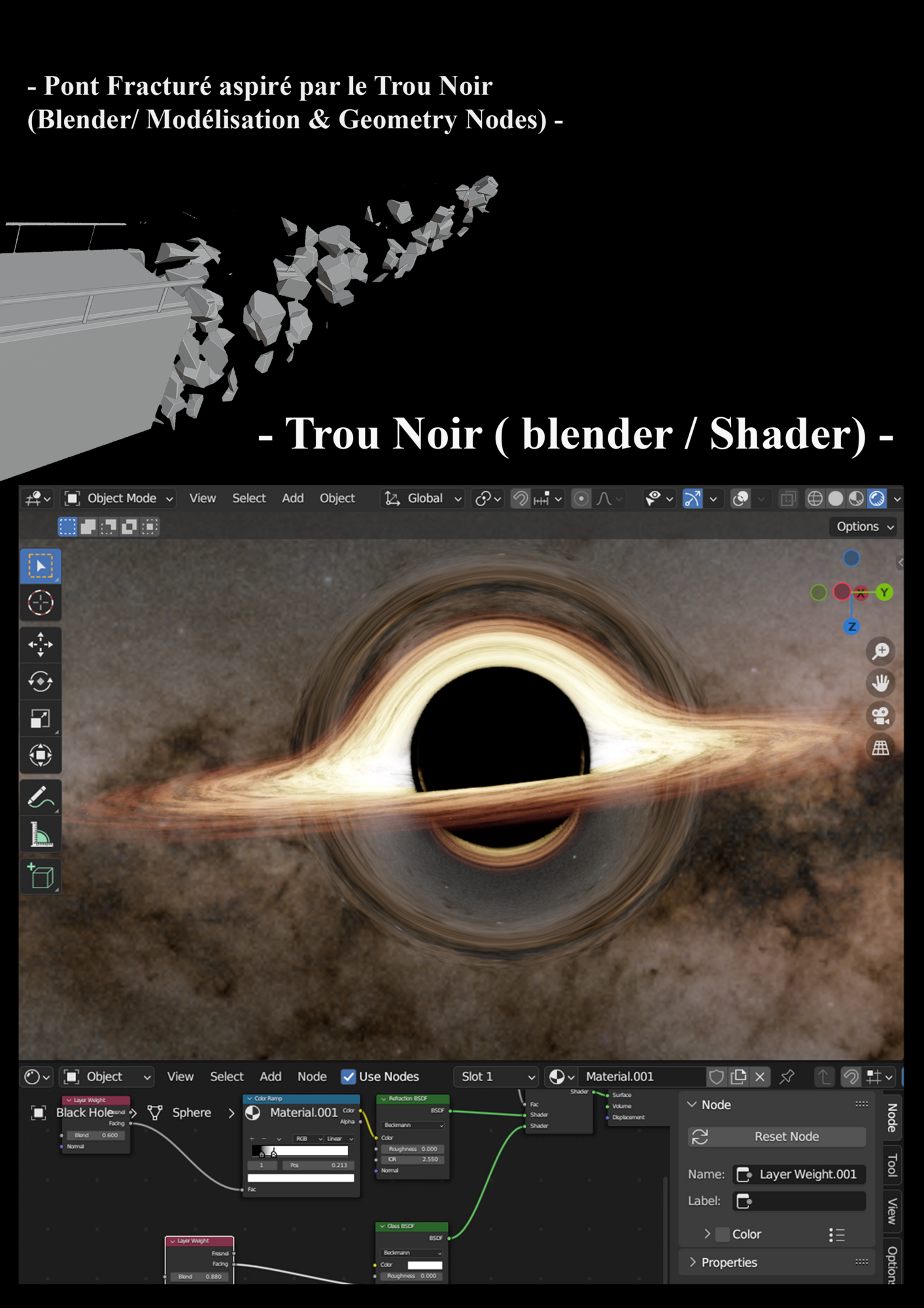Open the viewport View menu
Screen dimensions: 924x1308
203,498
